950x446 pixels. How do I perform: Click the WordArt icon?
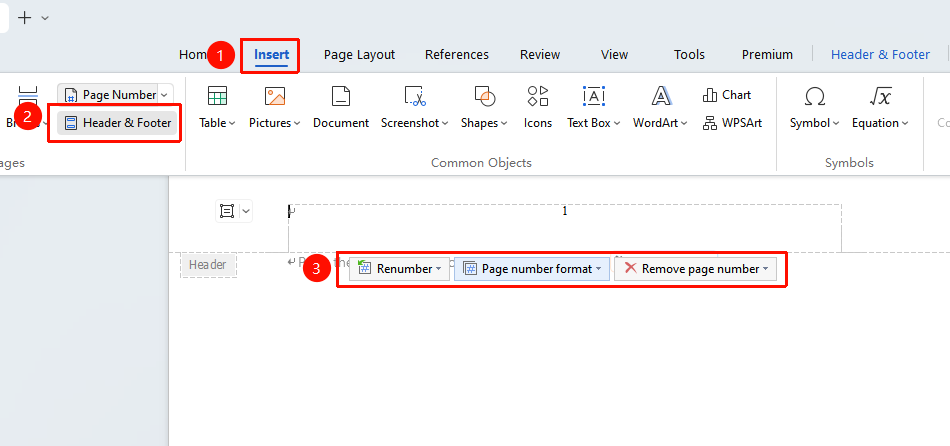[x=660, y=96]
